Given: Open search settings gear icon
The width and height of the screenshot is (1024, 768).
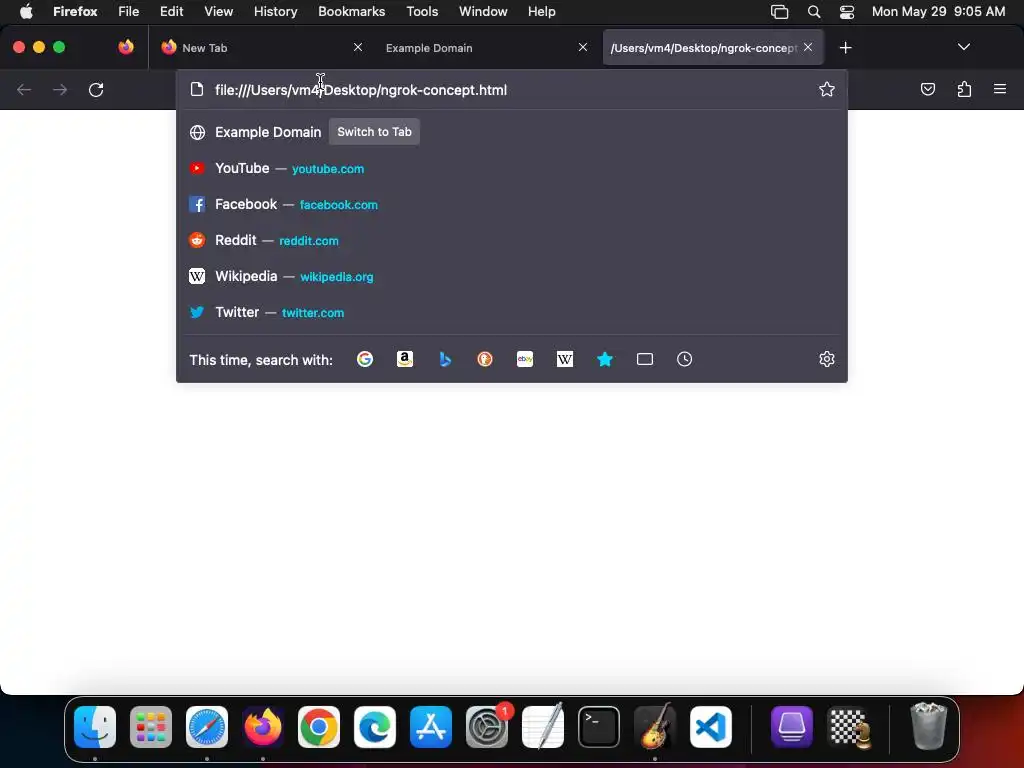Looking at the screenshot, I should pos(827,359).
